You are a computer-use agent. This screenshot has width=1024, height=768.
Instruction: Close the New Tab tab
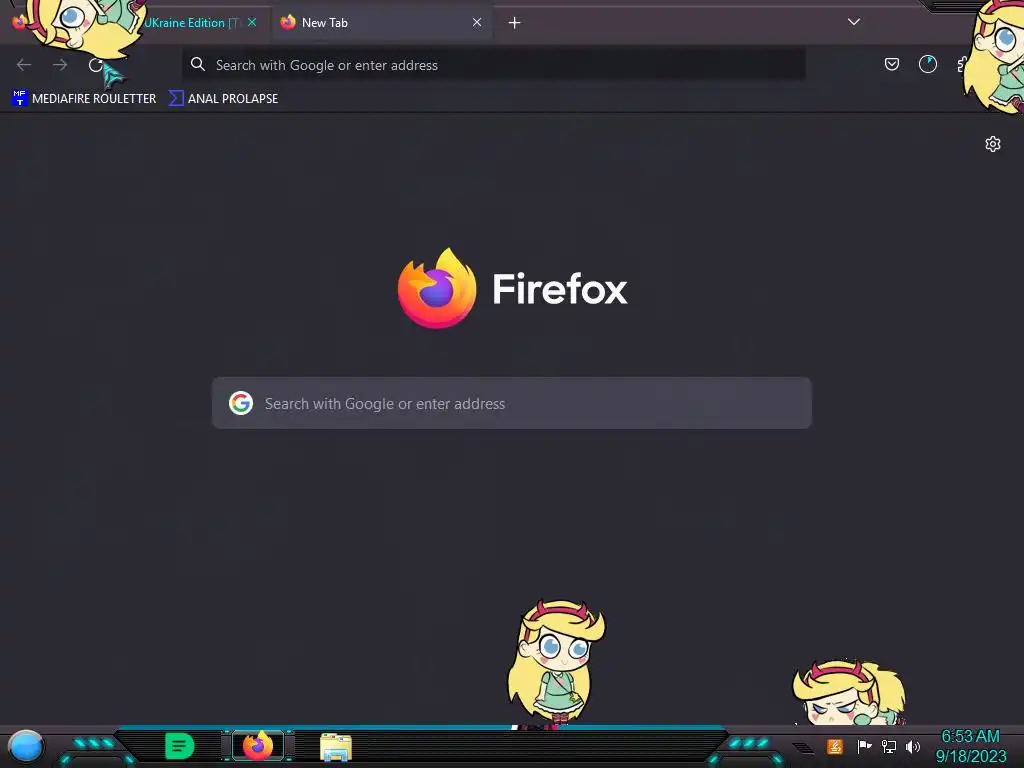click(477, 22)
